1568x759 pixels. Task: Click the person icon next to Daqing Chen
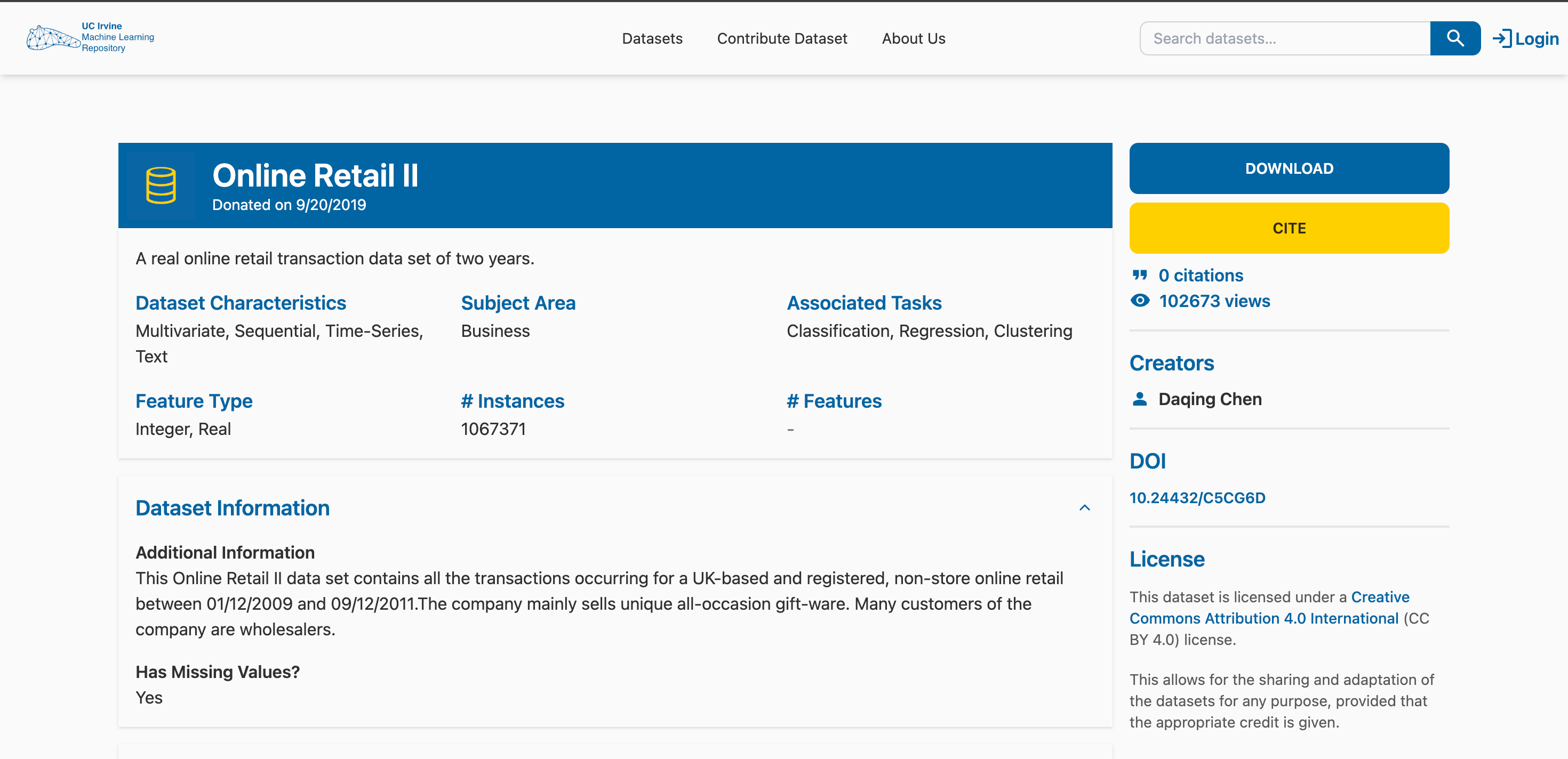coord(1140,399)
